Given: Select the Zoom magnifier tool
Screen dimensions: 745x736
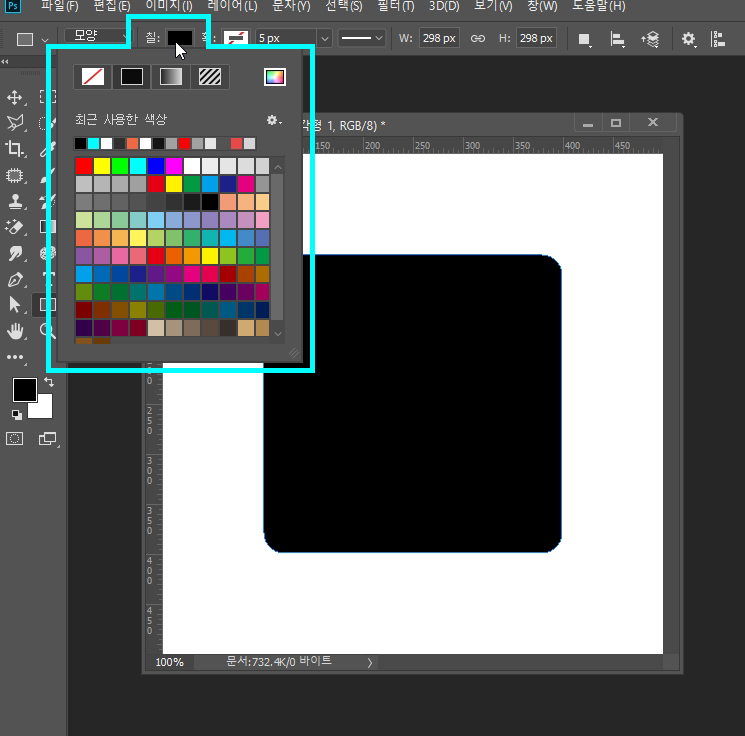Looking at the screenshot, I should [47, 331].
